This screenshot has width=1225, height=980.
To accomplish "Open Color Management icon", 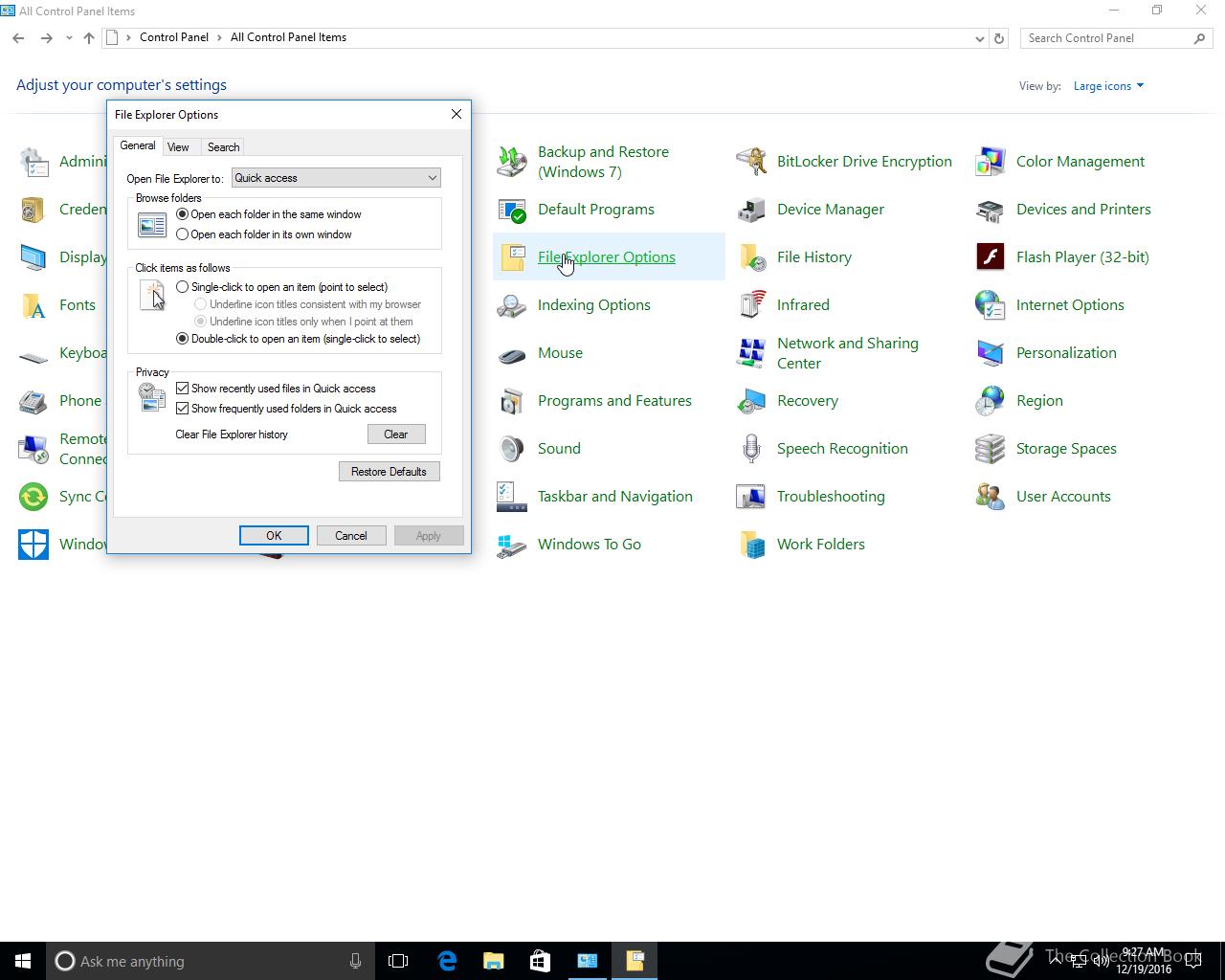I will click(x=991, y=162).
